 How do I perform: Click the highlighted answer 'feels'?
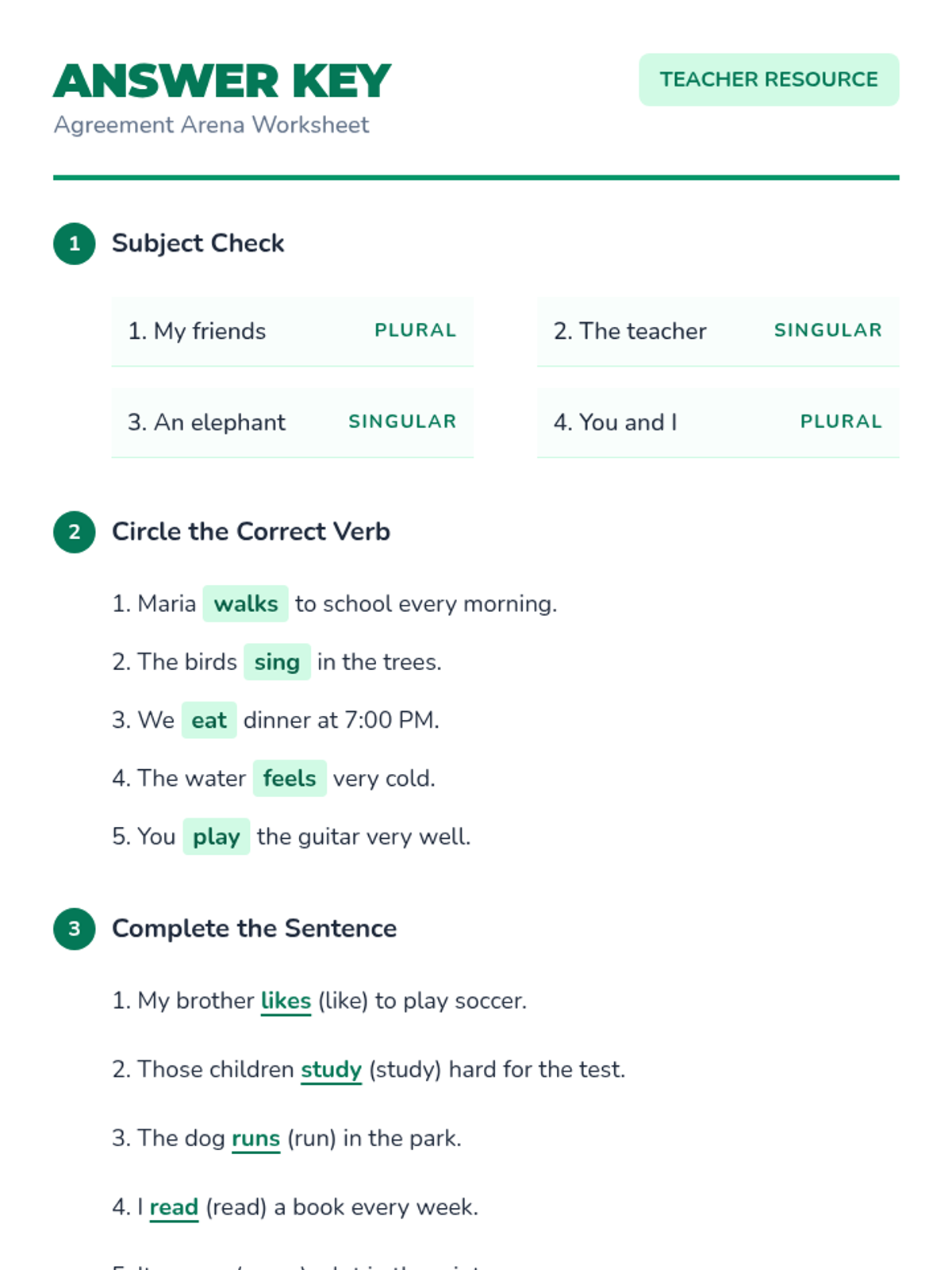coord(290,779)
